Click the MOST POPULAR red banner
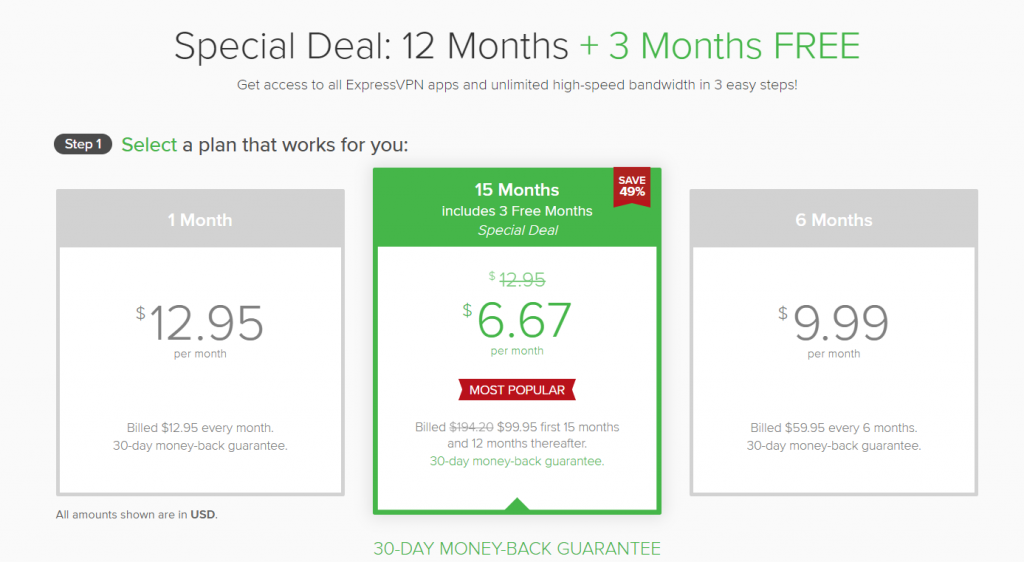Screen dimensions: 1024x562 (517, 390)
